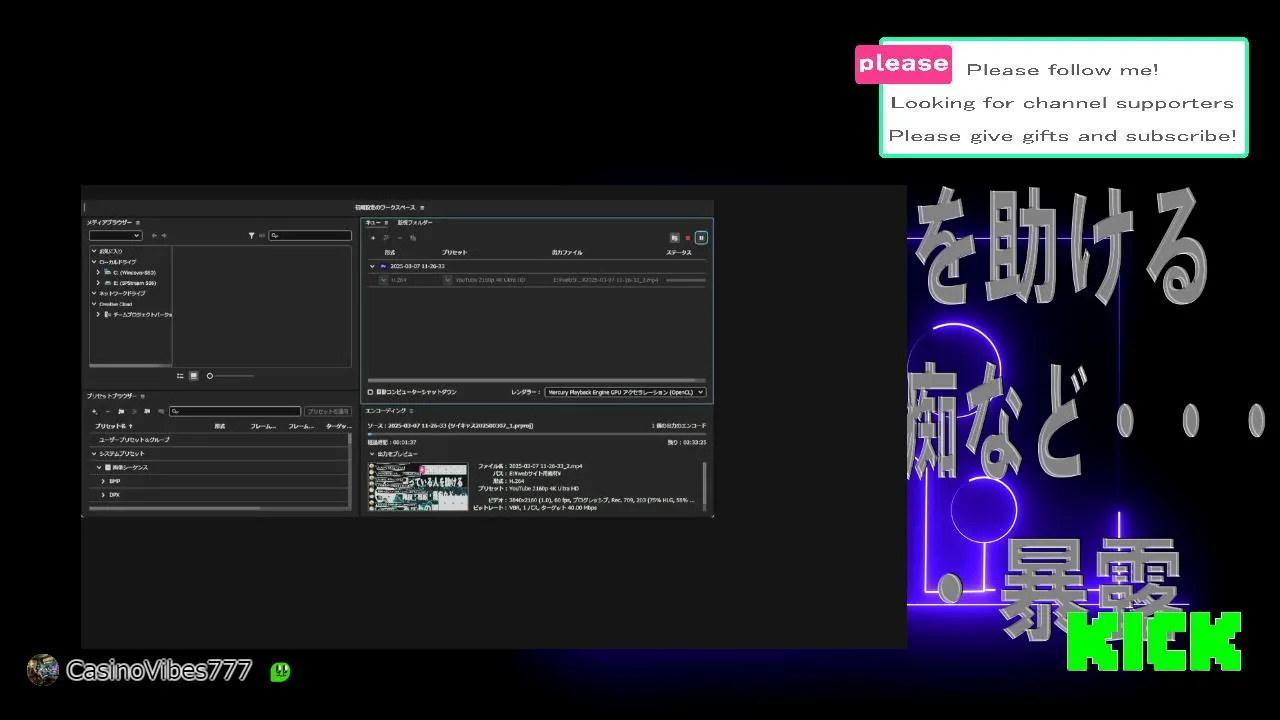Open the キュー panel menu icon

click(x=387, y=223)
